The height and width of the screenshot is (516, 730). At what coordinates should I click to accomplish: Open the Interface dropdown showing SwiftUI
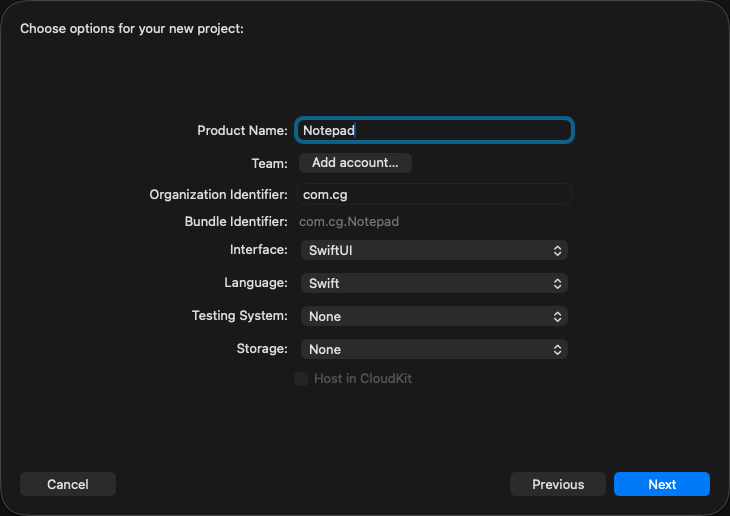(x=434, y=250)
